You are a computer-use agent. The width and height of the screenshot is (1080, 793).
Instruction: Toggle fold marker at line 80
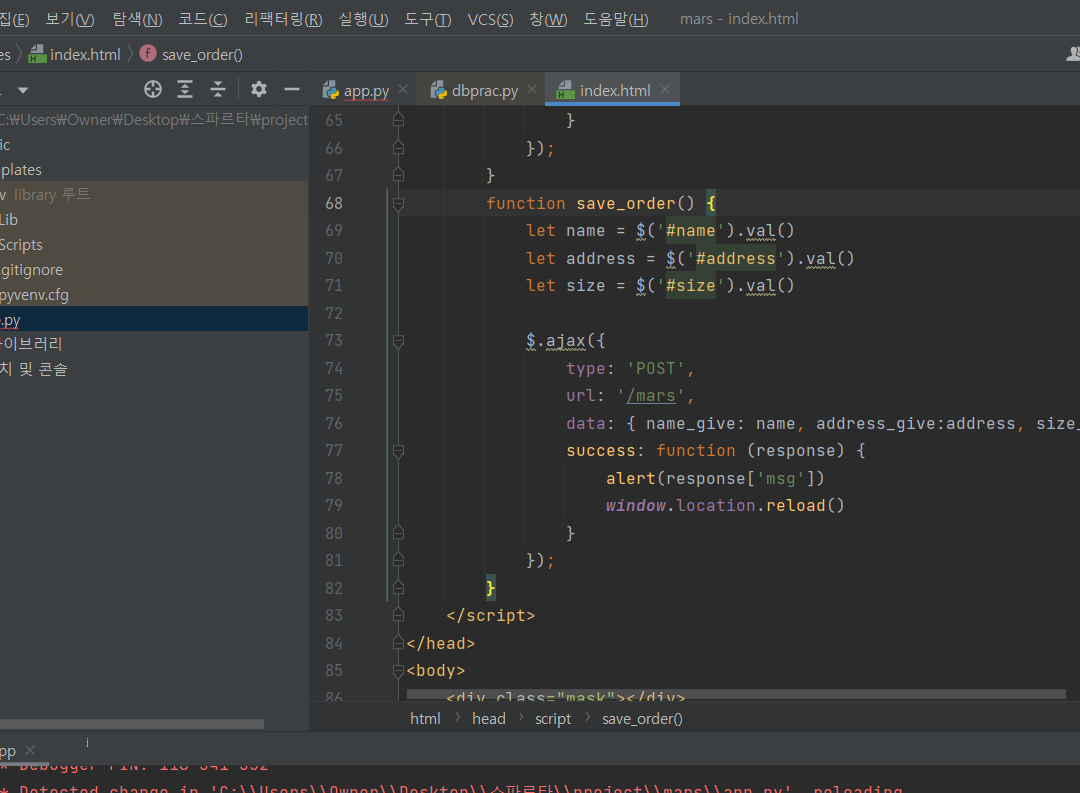coord(398,533)
